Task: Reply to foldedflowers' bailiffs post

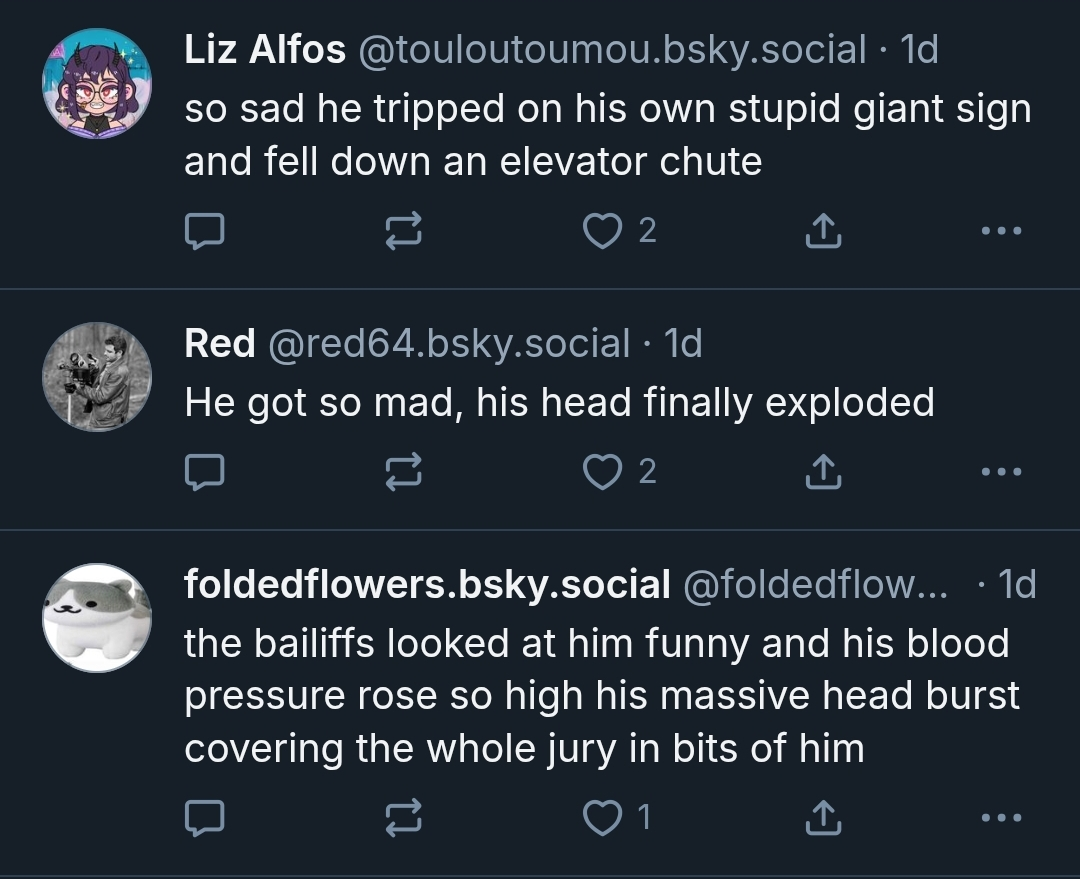Action: [x=204, y=818]
